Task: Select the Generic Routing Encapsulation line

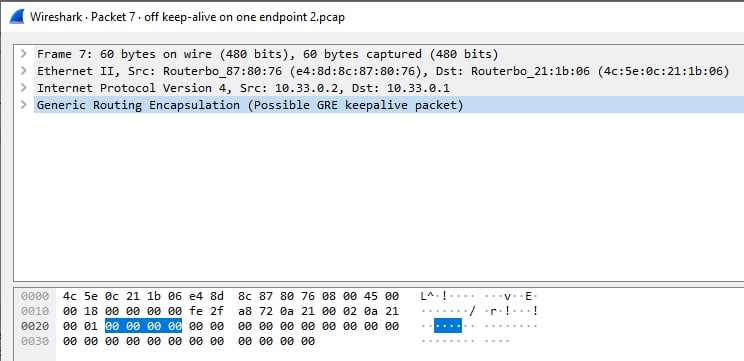Action: pos(389,105)
